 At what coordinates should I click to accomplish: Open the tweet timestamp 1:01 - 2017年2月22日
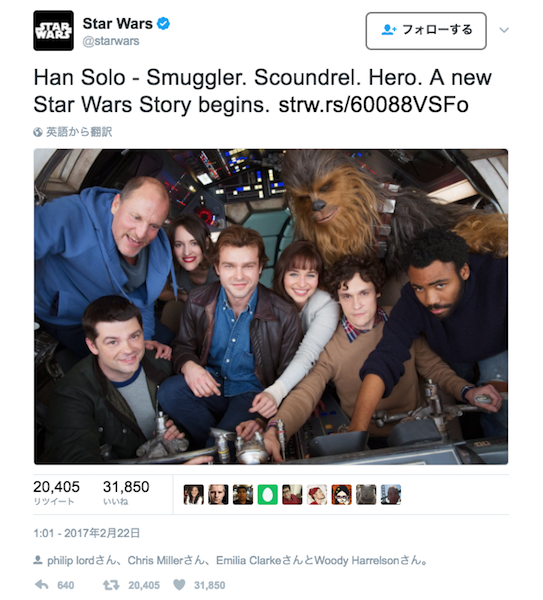click(x=86, y=533)
